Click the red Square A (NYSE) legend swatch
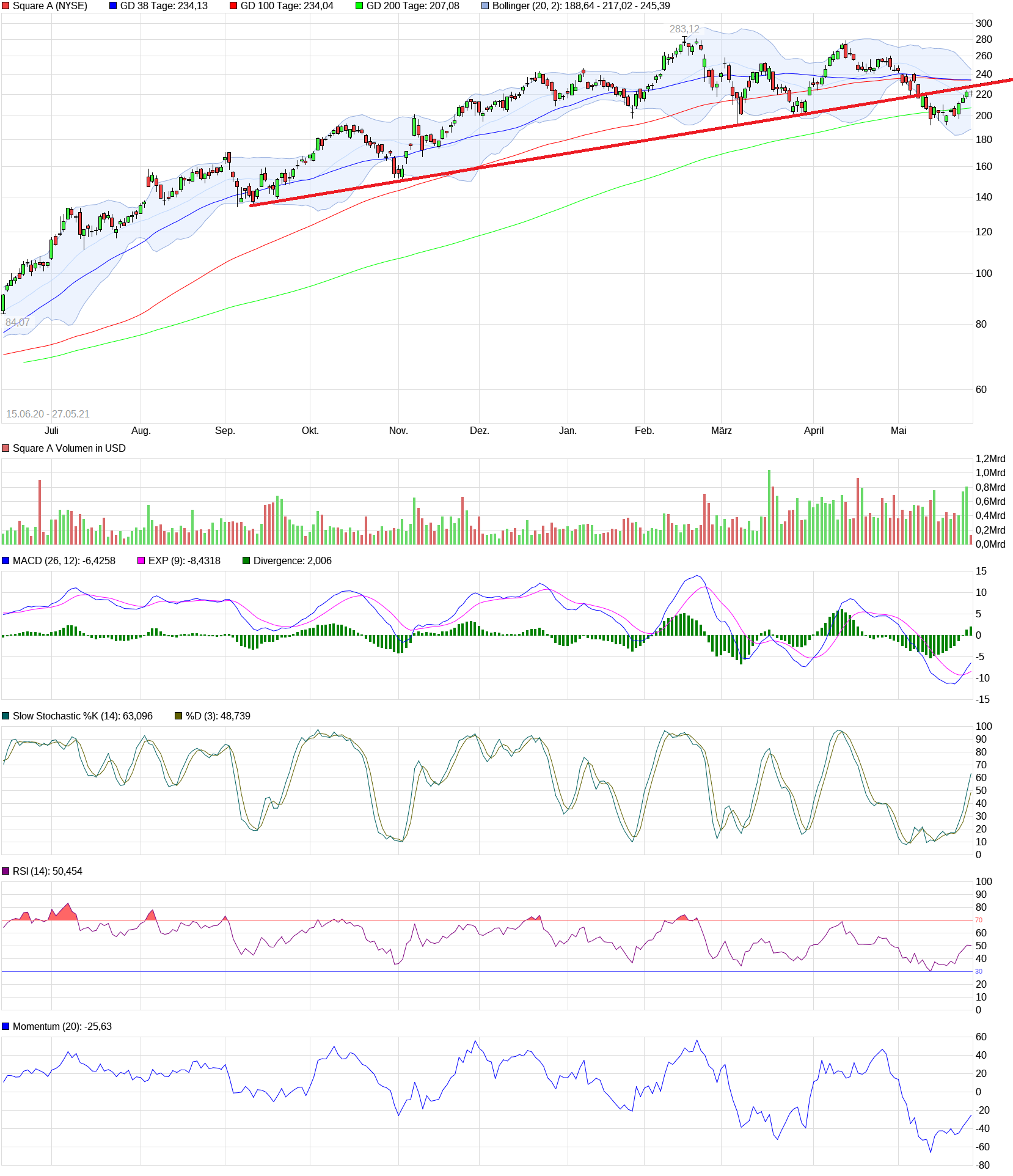The image size is (1013, 1176). (5, 6)
